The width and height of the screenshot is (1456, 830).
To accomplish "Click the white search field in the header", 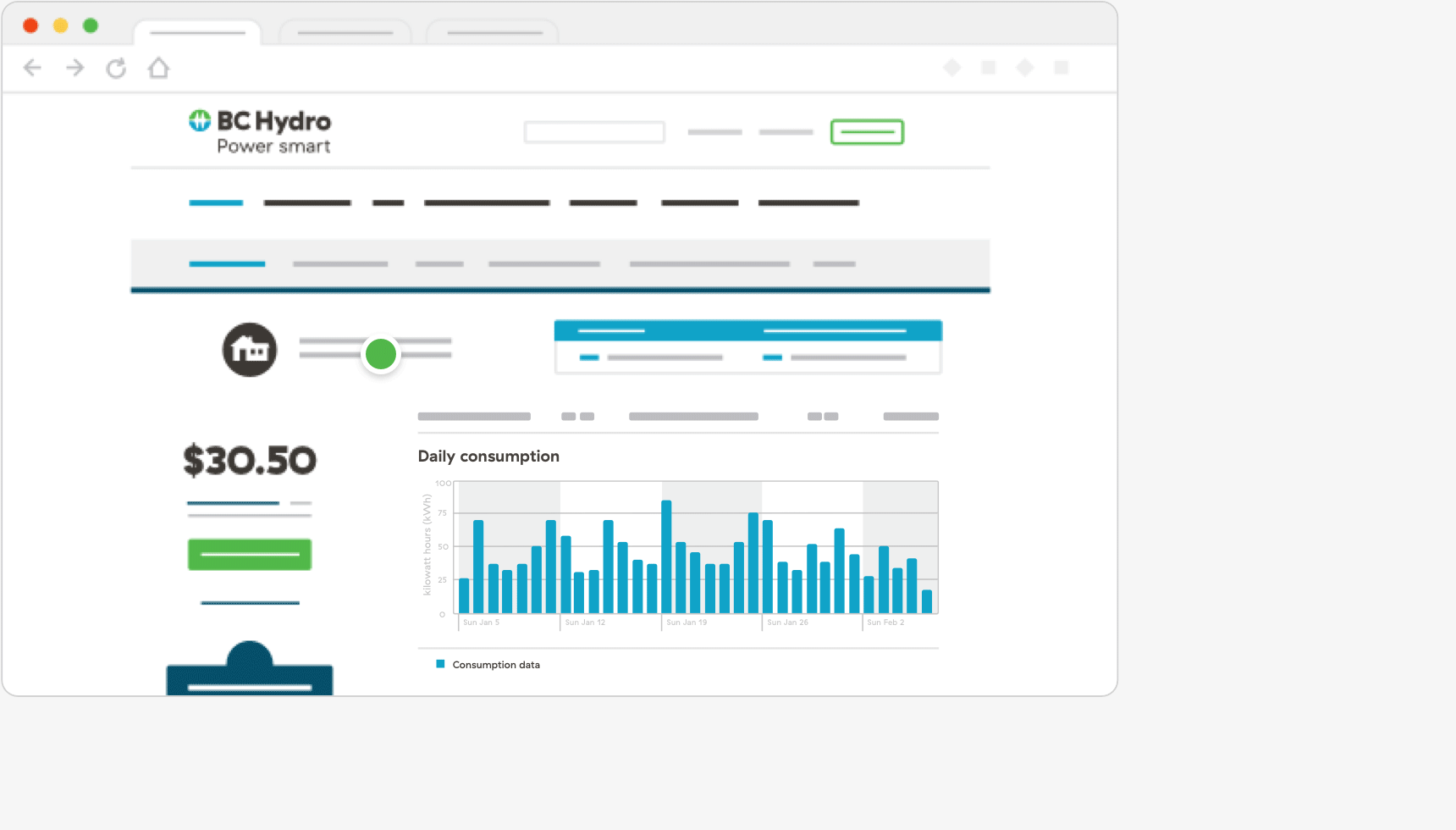I will pyautogui.click(x=594, y=132).
